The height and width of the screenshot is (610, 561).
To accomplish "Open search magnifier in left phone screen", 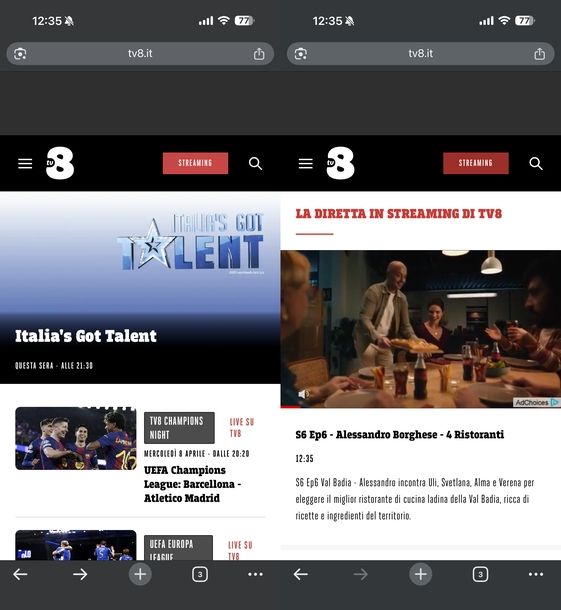I will (x=255, y=163).
